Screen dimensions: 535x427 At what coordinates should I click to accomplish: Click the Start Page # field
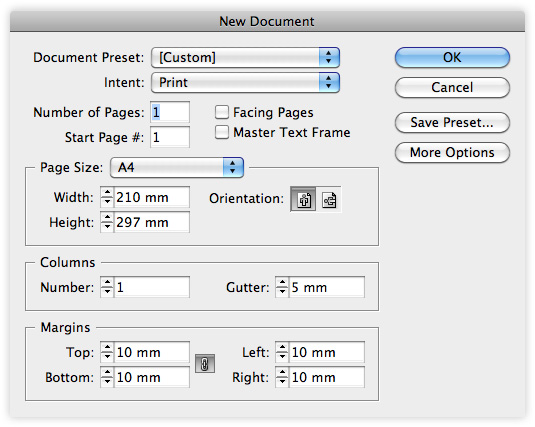pos(170,137)
